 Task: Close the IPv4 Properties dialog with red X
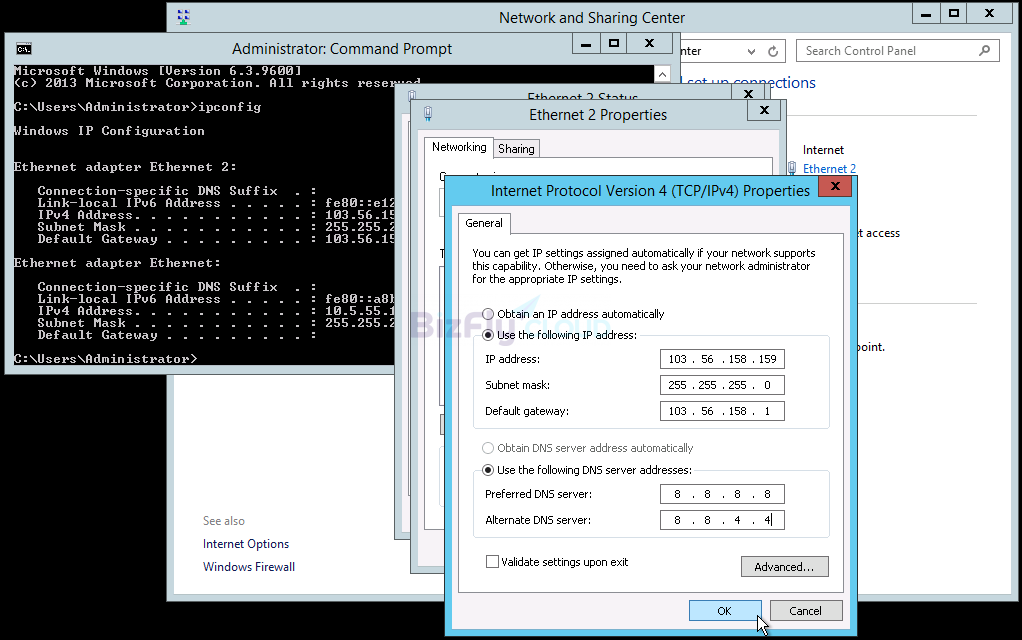[x=835, y=187]
